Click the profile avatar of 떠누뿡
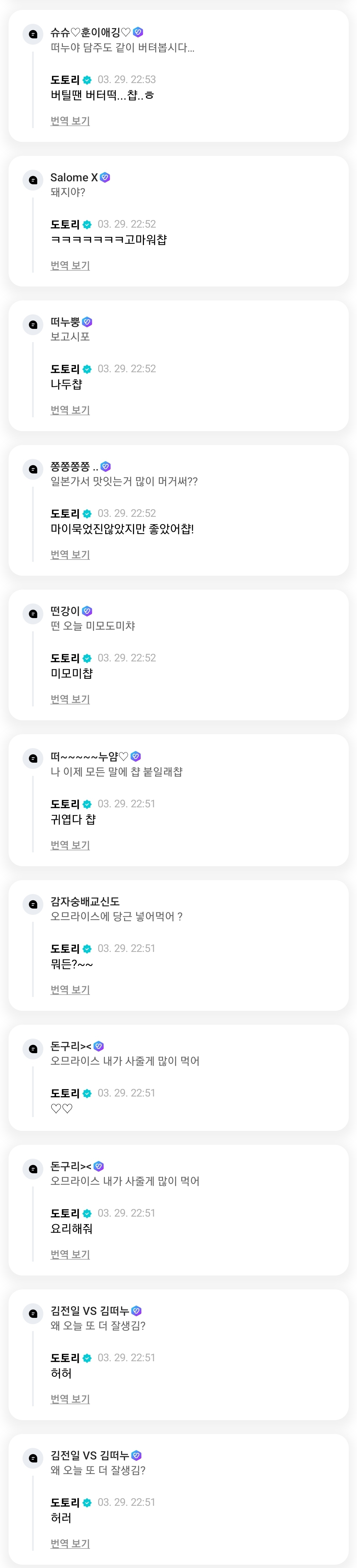The width and height of the screenshot is (357, 1568). tap(33, 325)
